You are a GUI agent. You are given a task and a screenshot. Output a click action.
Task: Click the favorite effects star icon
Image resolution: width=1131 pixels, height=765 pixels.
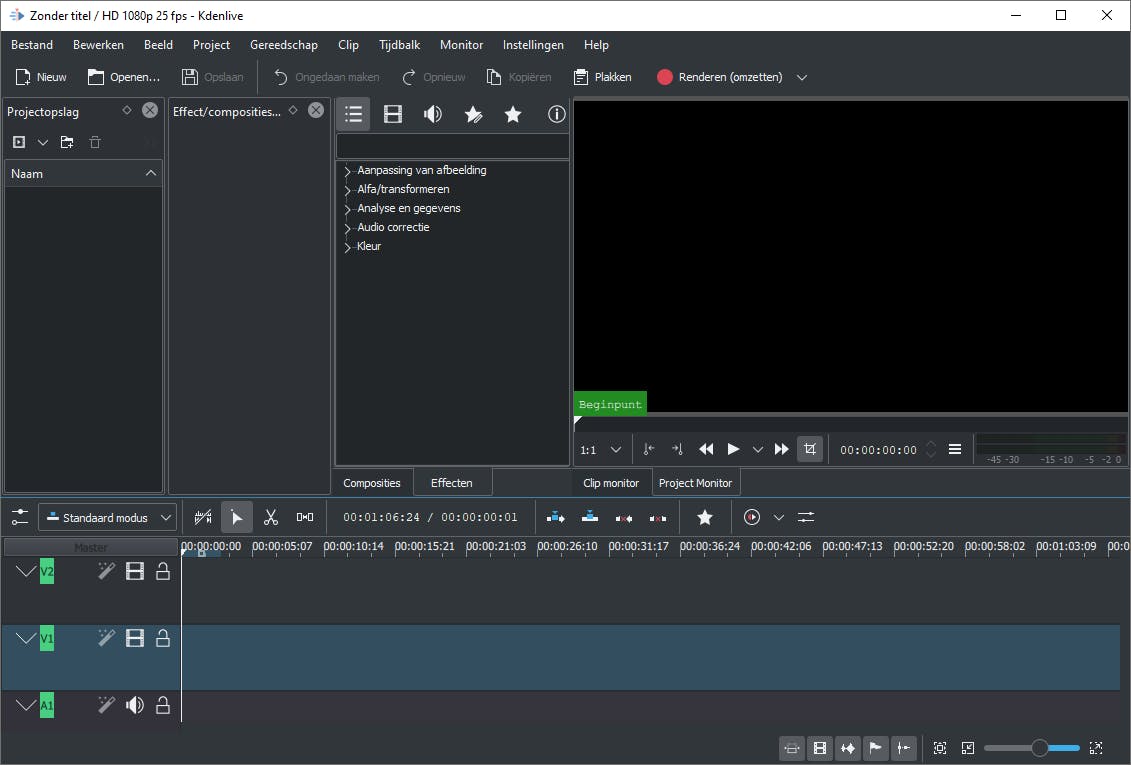point(513,114)
